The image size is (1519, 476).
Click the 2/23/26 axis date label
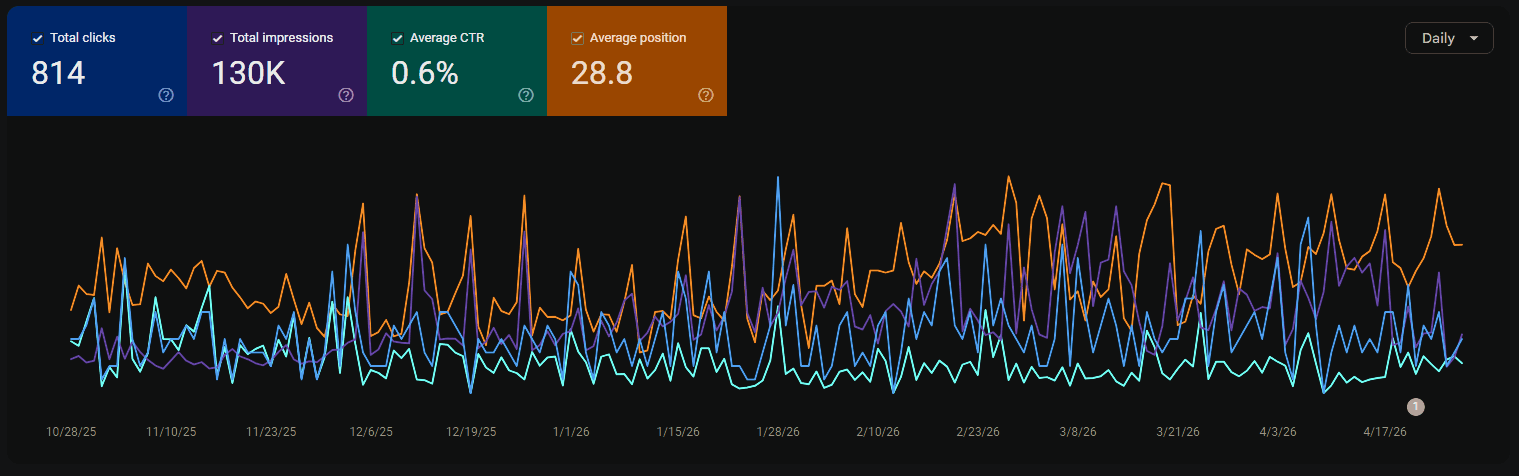tap(978, 432)
